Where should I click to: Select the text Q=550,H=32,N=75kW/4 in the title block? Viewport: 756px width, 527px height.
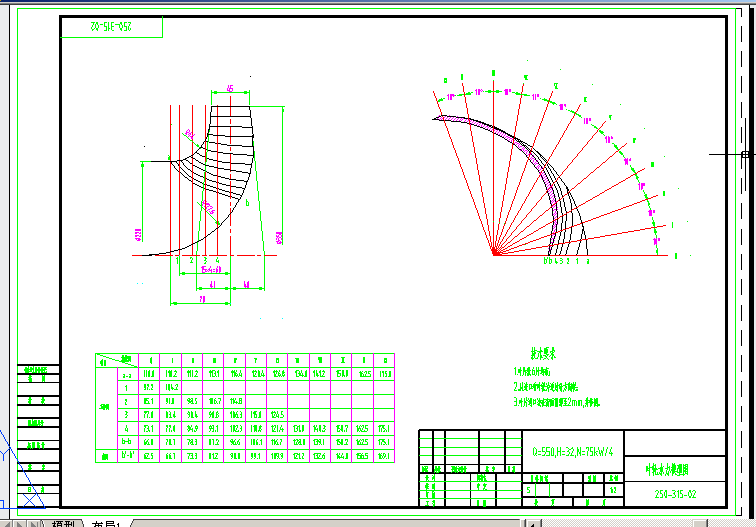pos(573,452)
